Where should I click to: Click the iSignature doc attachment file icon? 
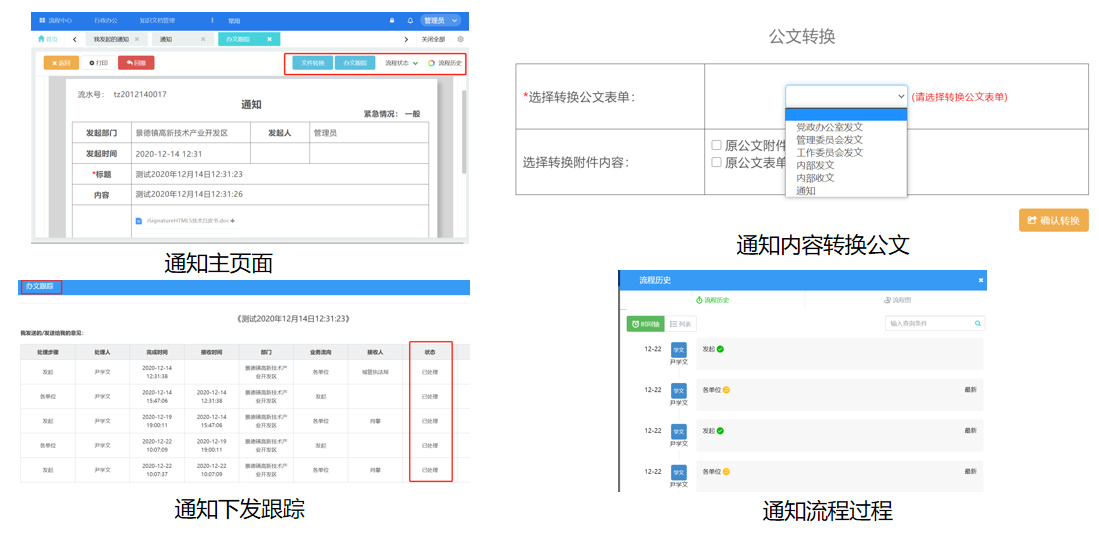[139, 220]
